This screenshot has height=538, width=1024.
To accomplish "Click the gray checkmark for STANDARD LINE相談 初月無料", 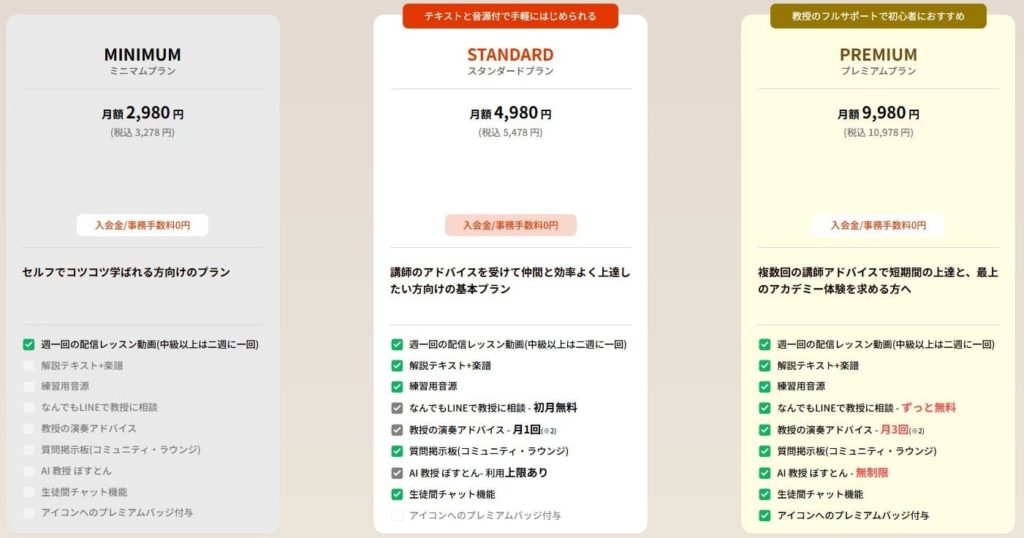I will (x=397, y=408).
